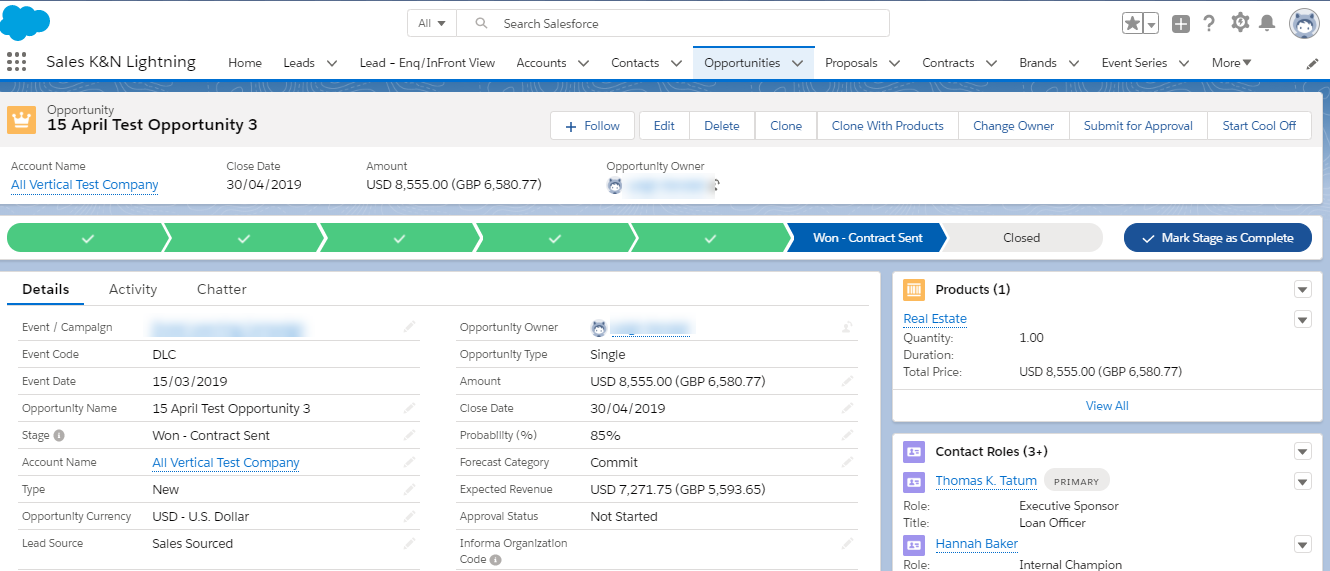The width and height of the screenshot is (1330, 571).
Task: Expand the Accounts tab chevron
Action: click(x=583, y=63)
